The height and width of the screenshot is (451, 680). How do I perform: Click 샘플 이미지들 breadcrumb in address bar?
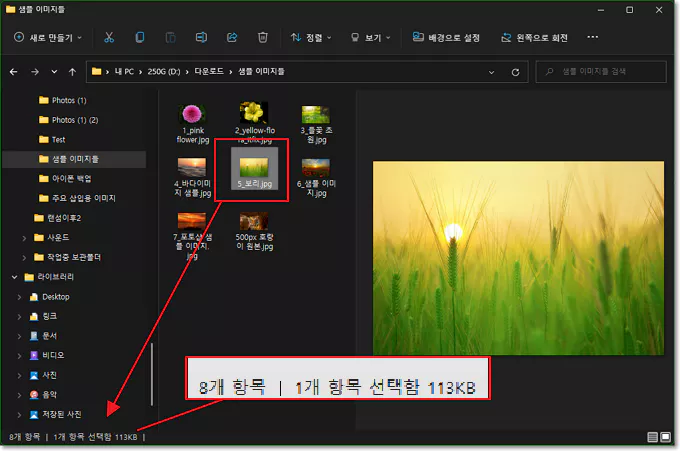[262, 72]
